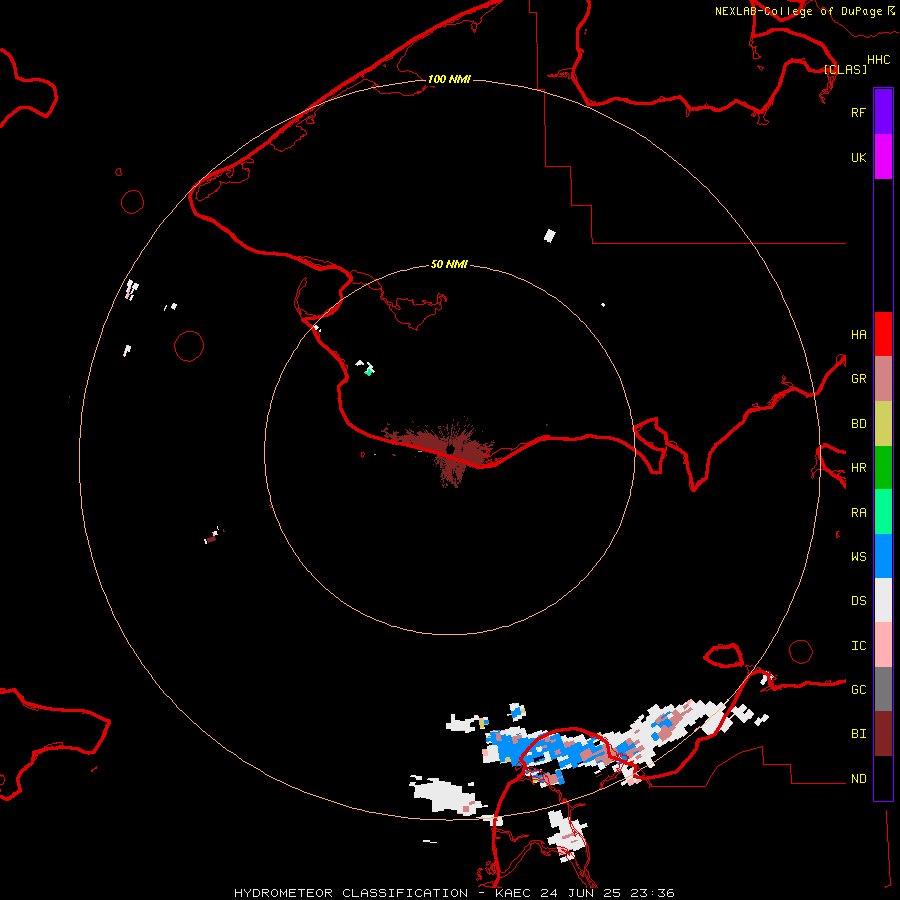Click the small green rain echo pixel
900x900 pixels.
(x=369, y=372)
